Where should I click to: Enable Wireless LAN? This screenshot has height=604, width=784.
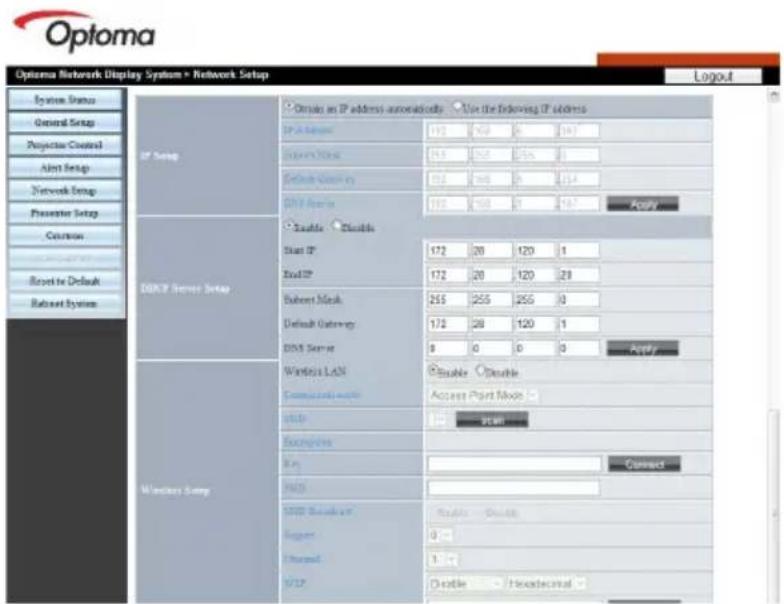(x=434, y=370)
